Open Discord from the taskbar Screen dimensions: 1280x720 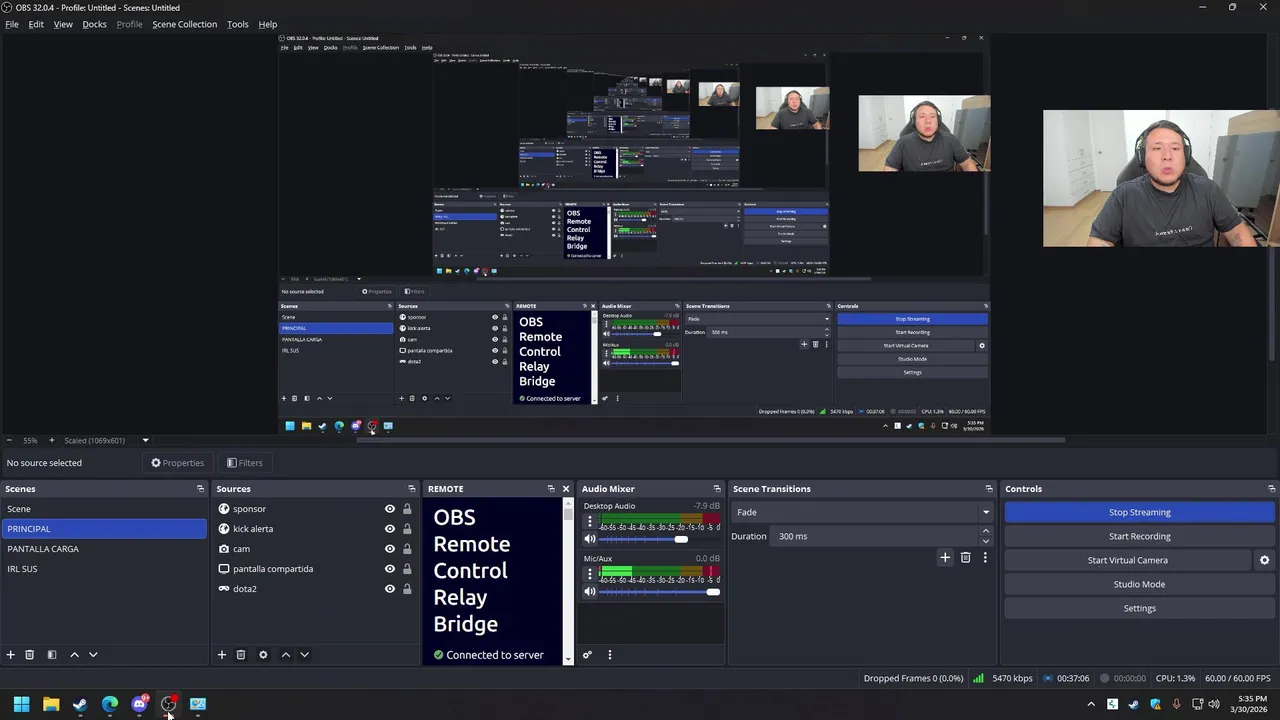(x=140, y=704)
